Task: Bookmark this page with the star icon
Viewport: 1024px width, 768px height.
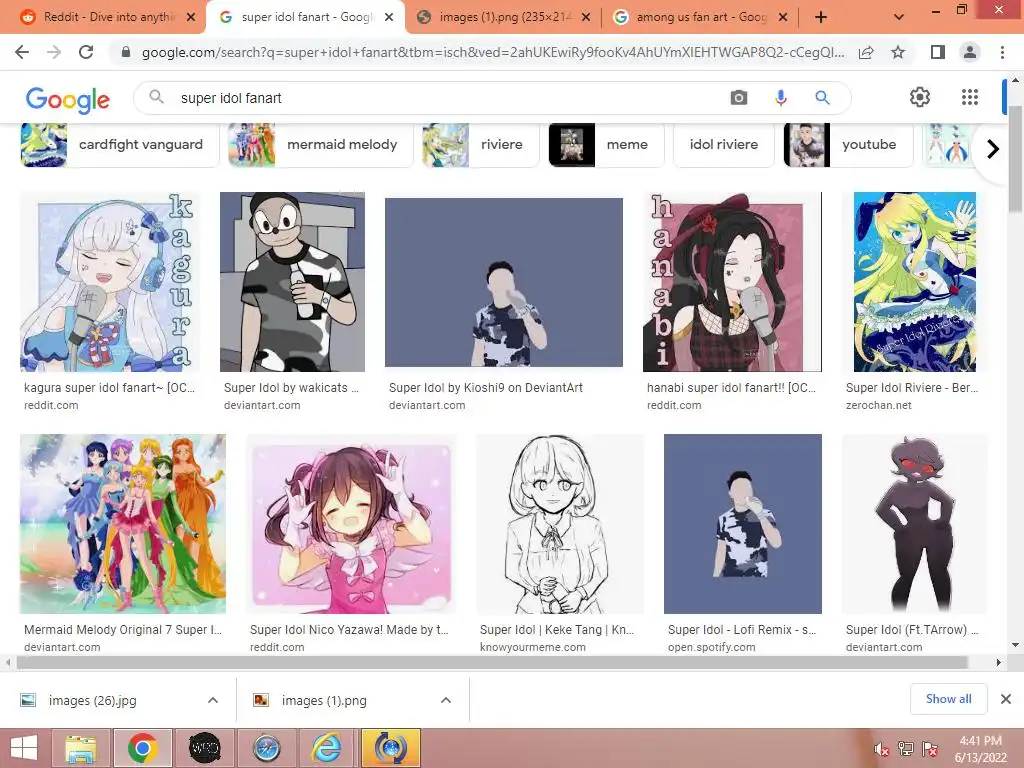Action: point(899,52)
